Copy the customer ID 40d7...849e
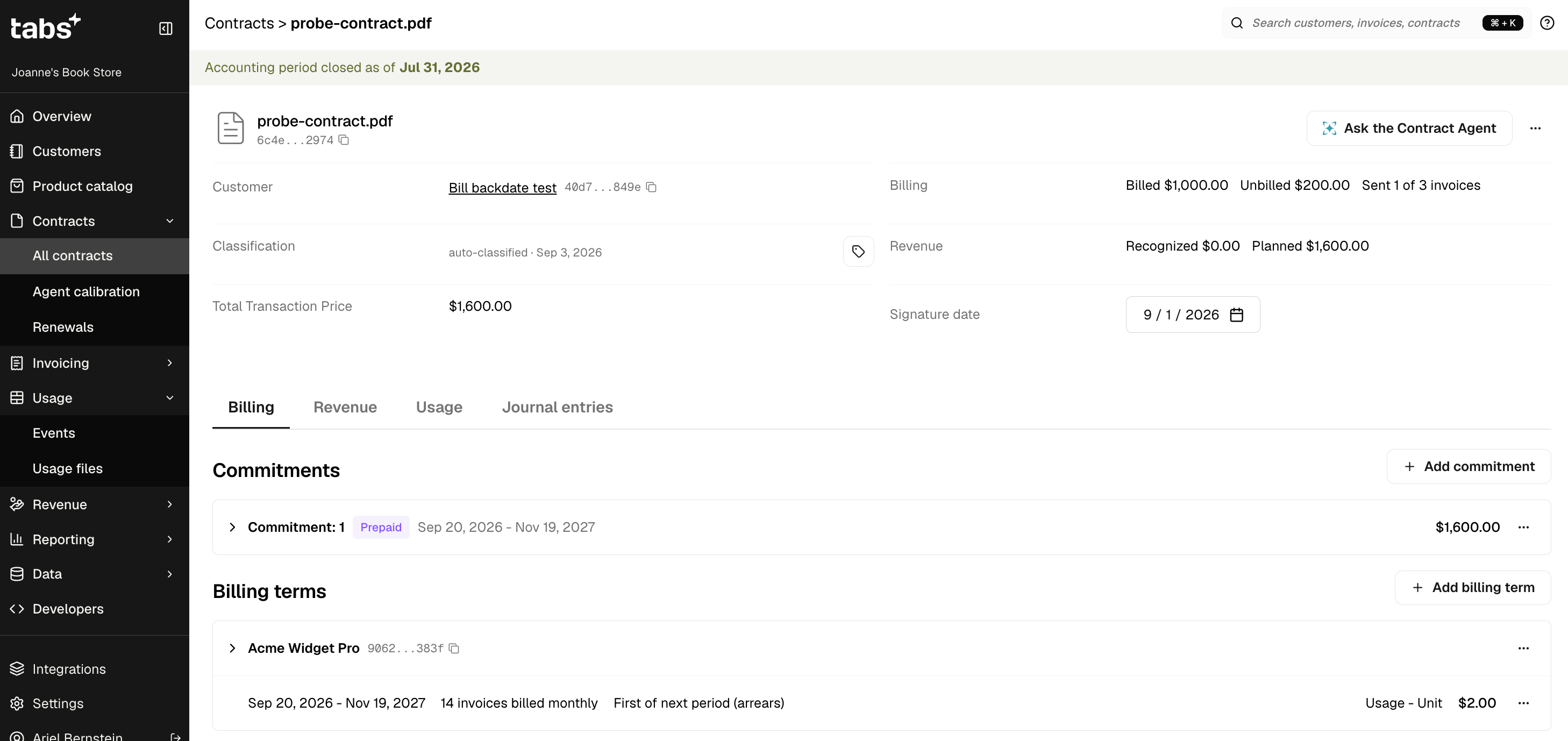1568x741 pixels. [x=651, y=187]
